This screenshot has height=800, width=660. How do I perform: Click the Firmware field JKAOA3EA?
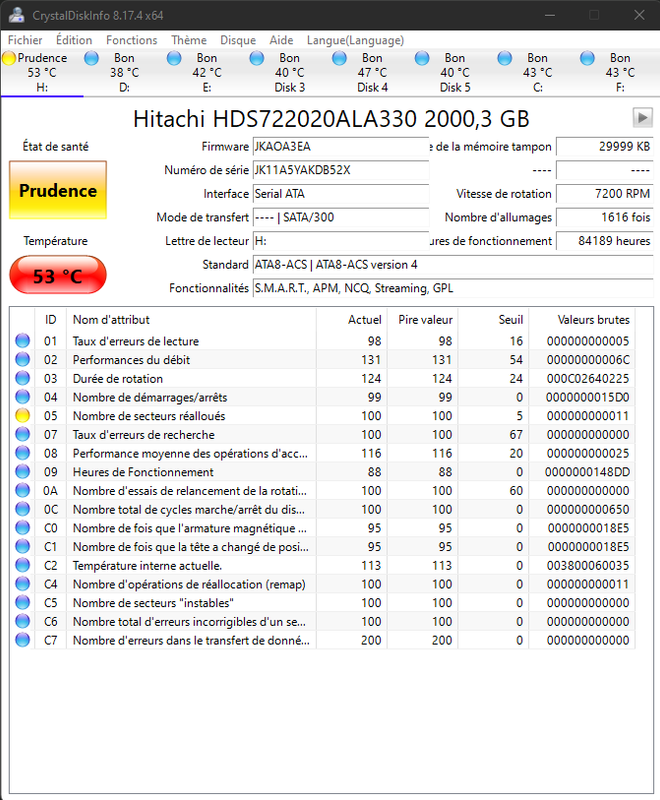click(x=341, y=147)
